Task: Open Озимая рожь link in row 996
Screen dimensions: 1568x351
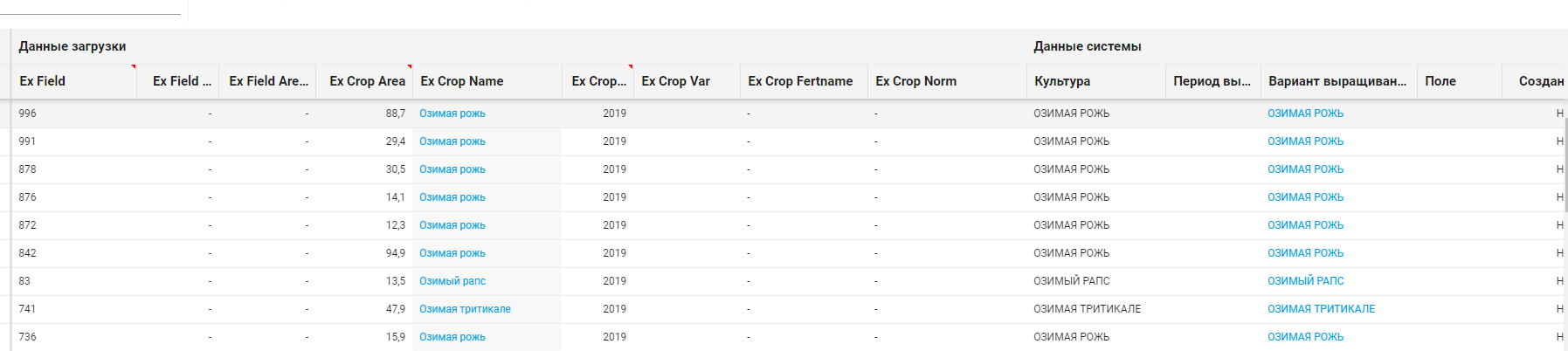Action: pyautogui.click(x=452, y=114)
